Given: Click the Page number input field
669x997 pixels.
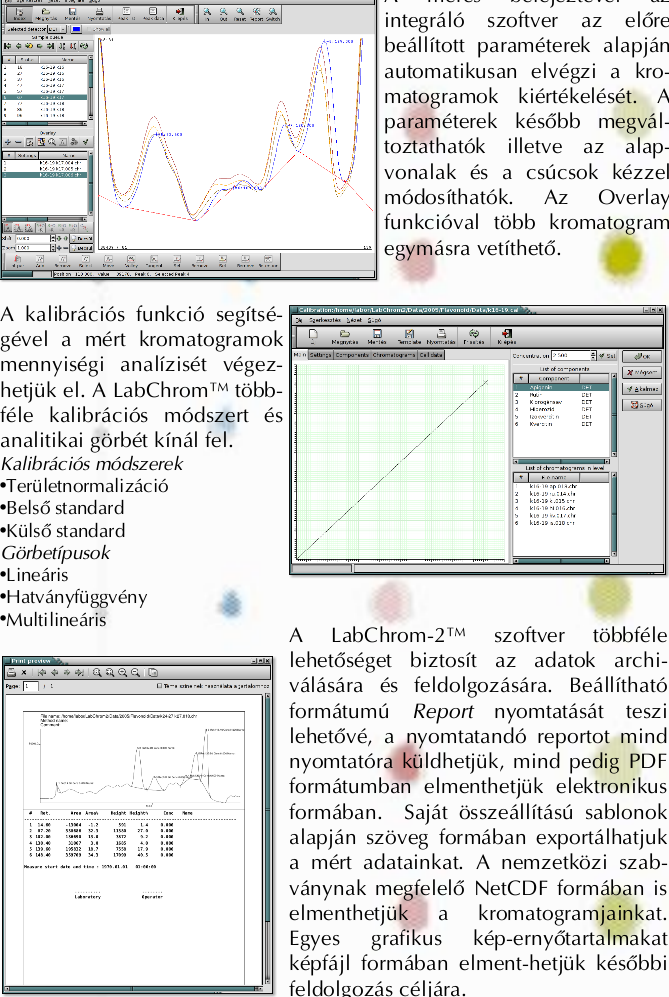Looking at the screenshot, I should pyautogui.click(x=32, y=687).
